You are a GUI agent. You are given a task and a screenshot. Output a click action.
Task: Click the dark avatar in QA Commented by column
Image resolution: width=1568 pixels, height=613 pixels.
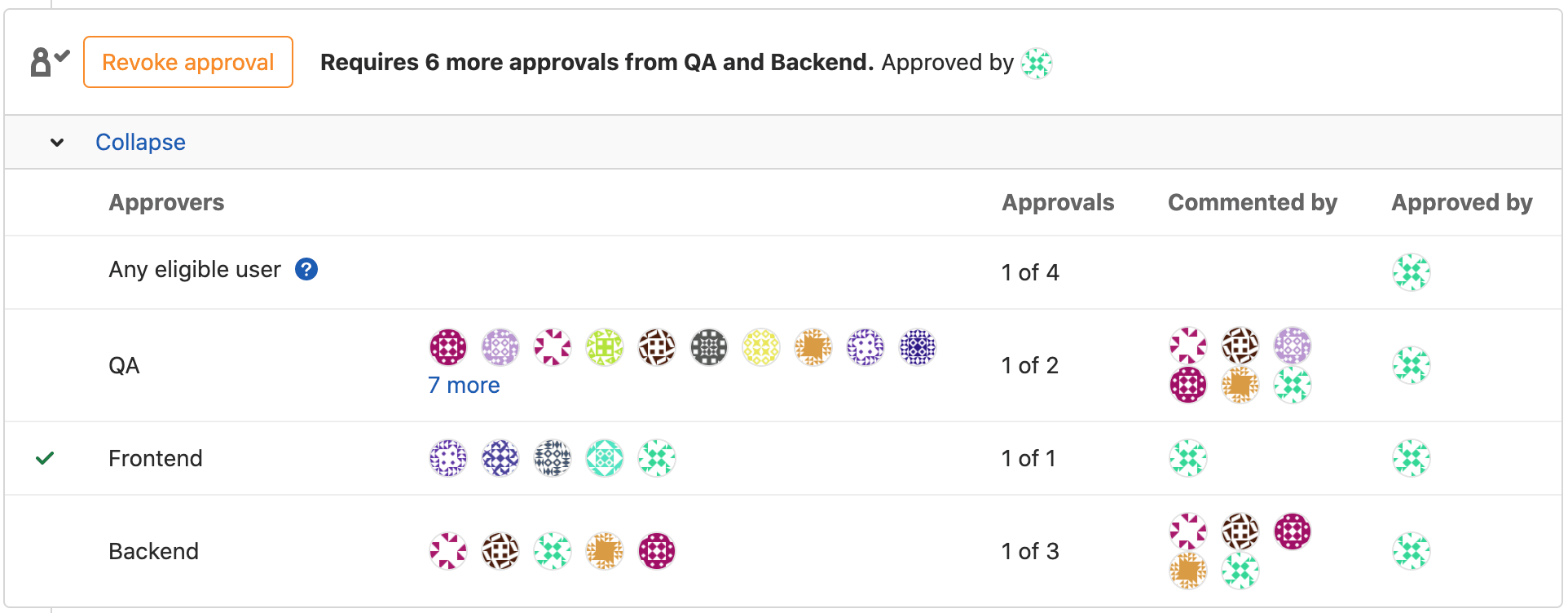tap(1240, 346)
